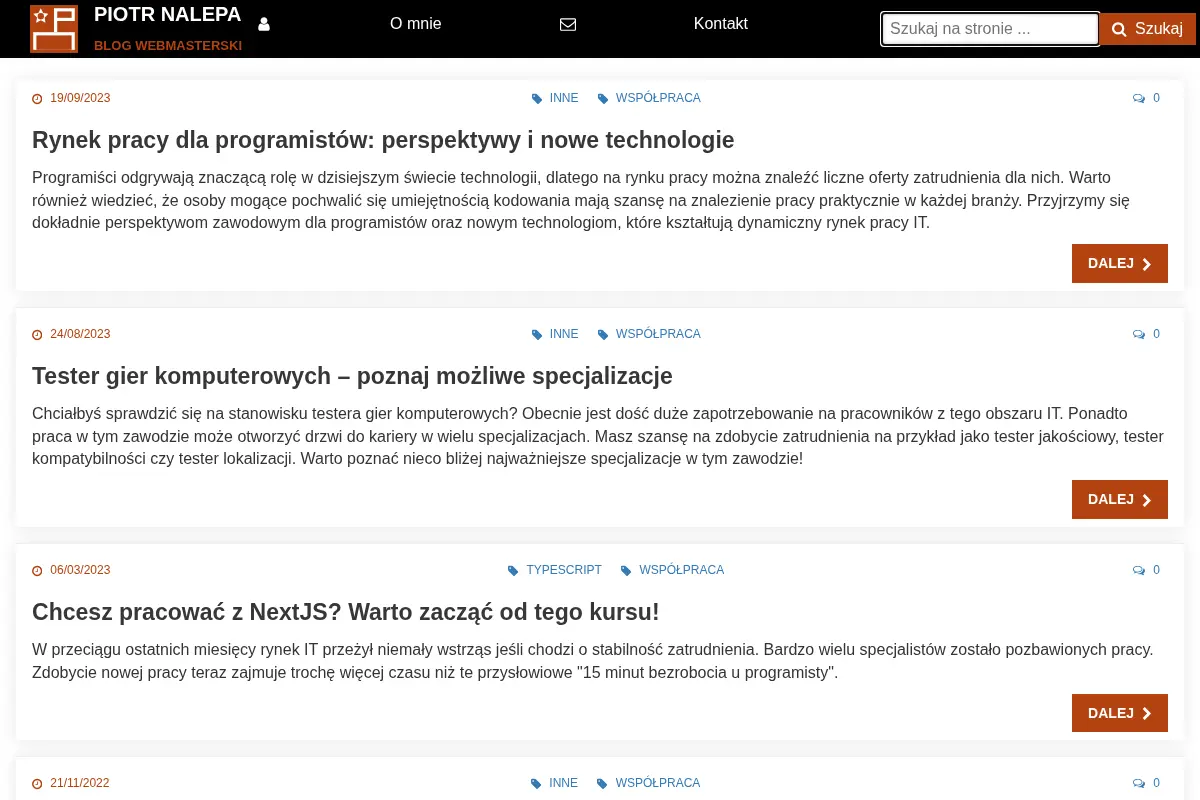
Task: Open WSPÓŁPRACA category in Rynek pracy post
Action: click(x=658, y=98)
